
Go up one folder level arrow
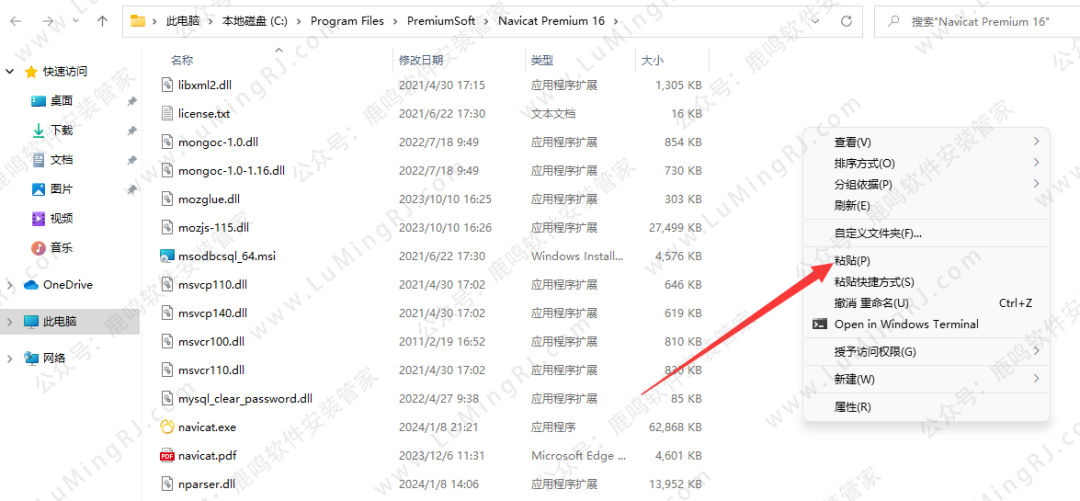coord(103,21)
